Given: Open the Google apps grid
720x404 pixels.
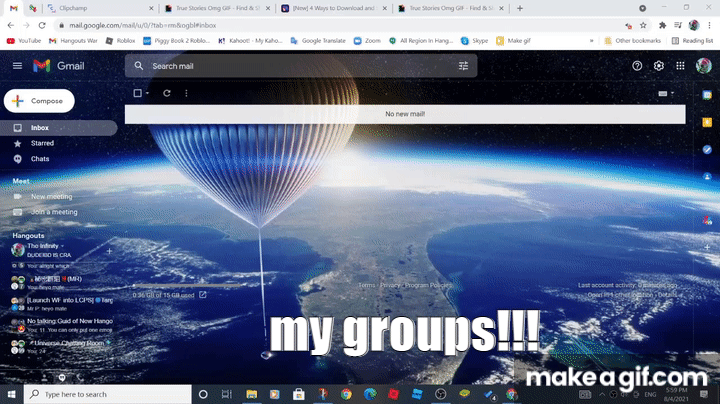Looking at the screenshot, I should (681, 66).
